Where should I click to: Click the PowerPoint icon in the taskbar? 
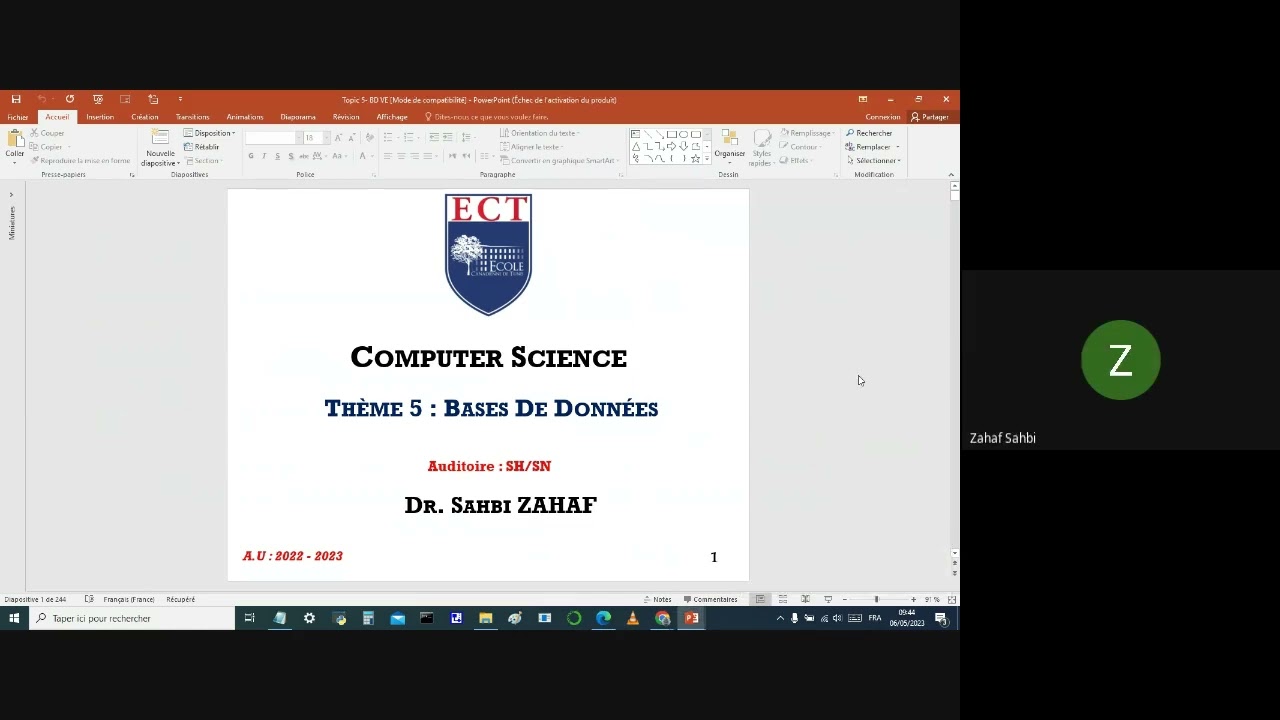coord(691,618)
